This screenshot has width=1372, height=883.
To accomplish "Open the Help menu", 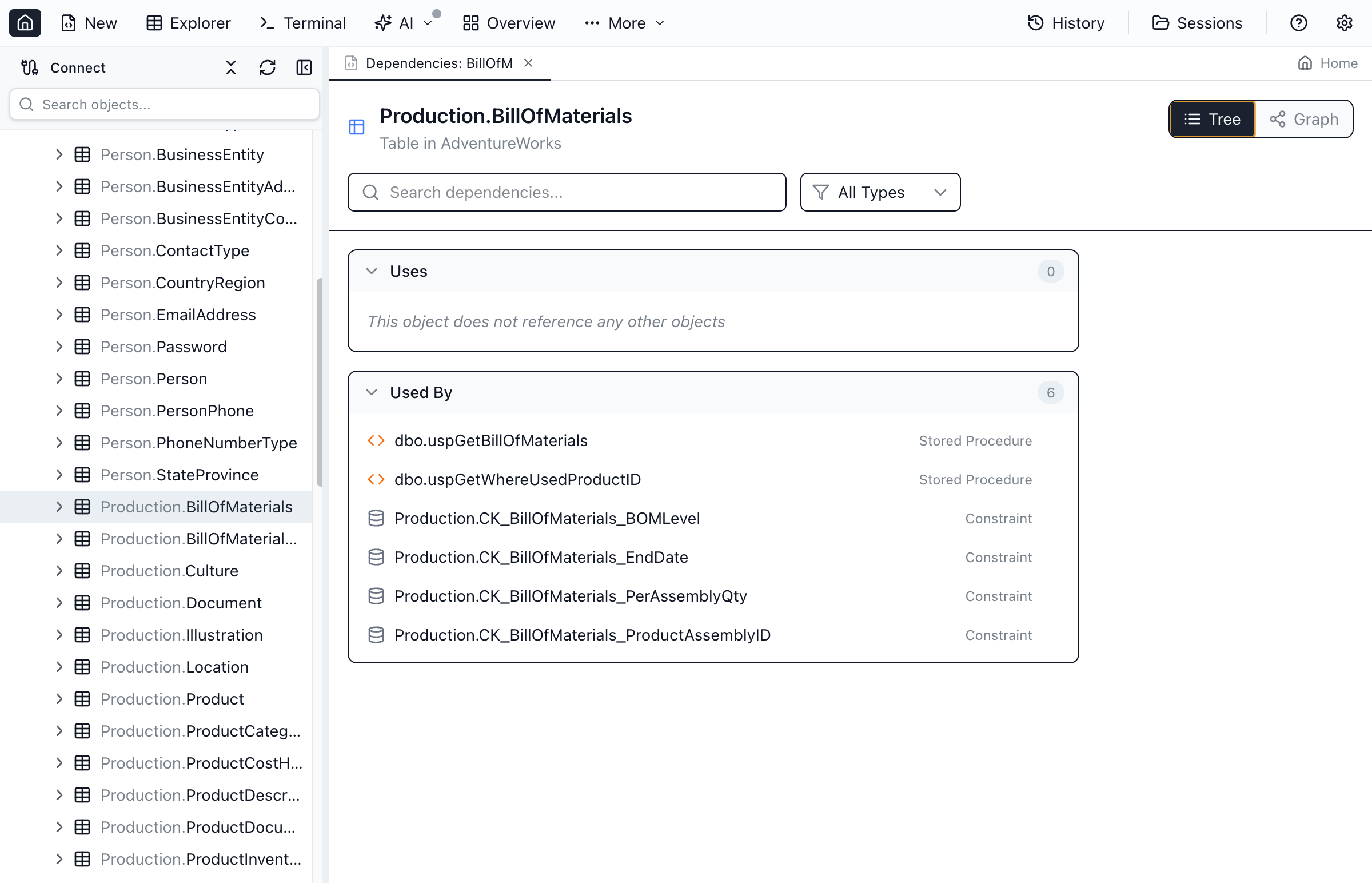I will [1298, 23].
